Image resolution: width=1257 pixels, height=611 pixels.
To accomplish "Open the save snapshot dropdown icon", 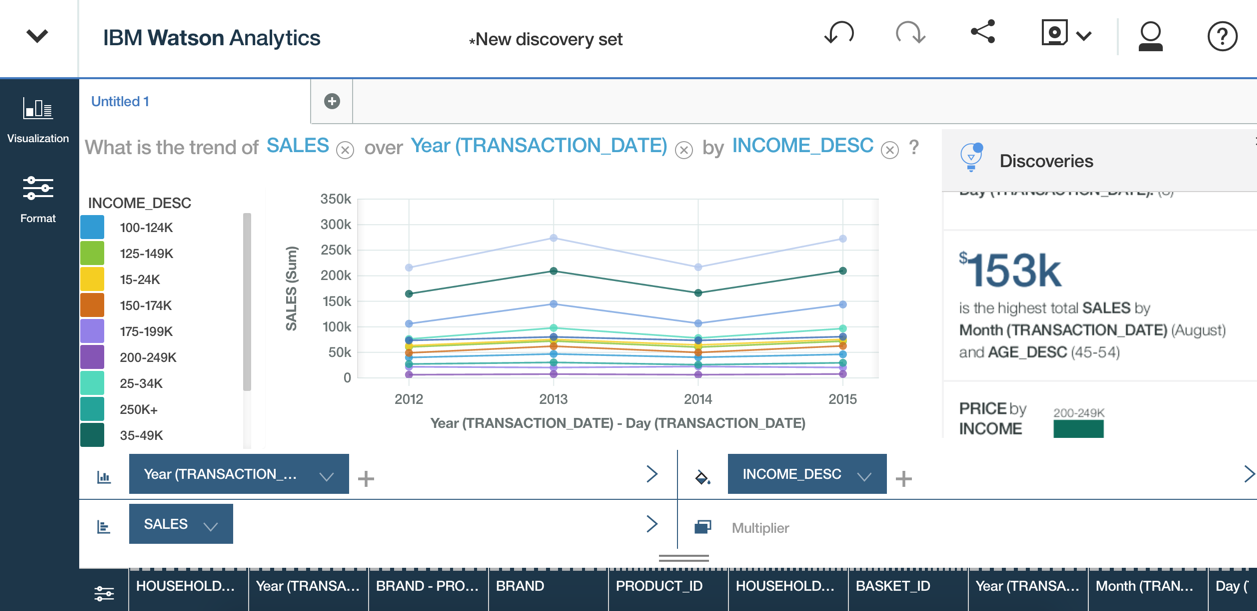I will [1066, 34].
